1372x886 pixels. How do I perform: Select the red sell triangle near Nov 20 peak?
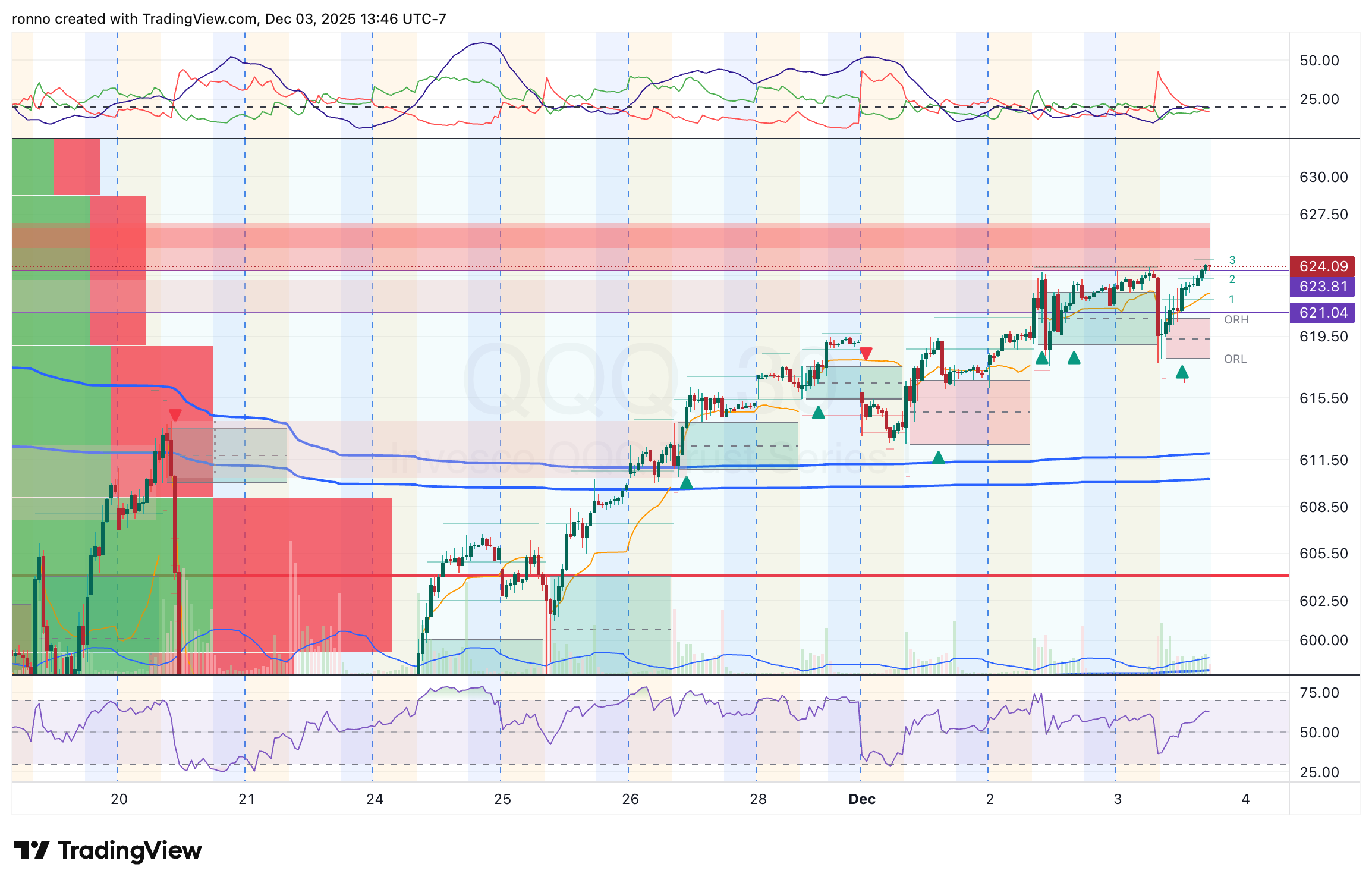174,414
